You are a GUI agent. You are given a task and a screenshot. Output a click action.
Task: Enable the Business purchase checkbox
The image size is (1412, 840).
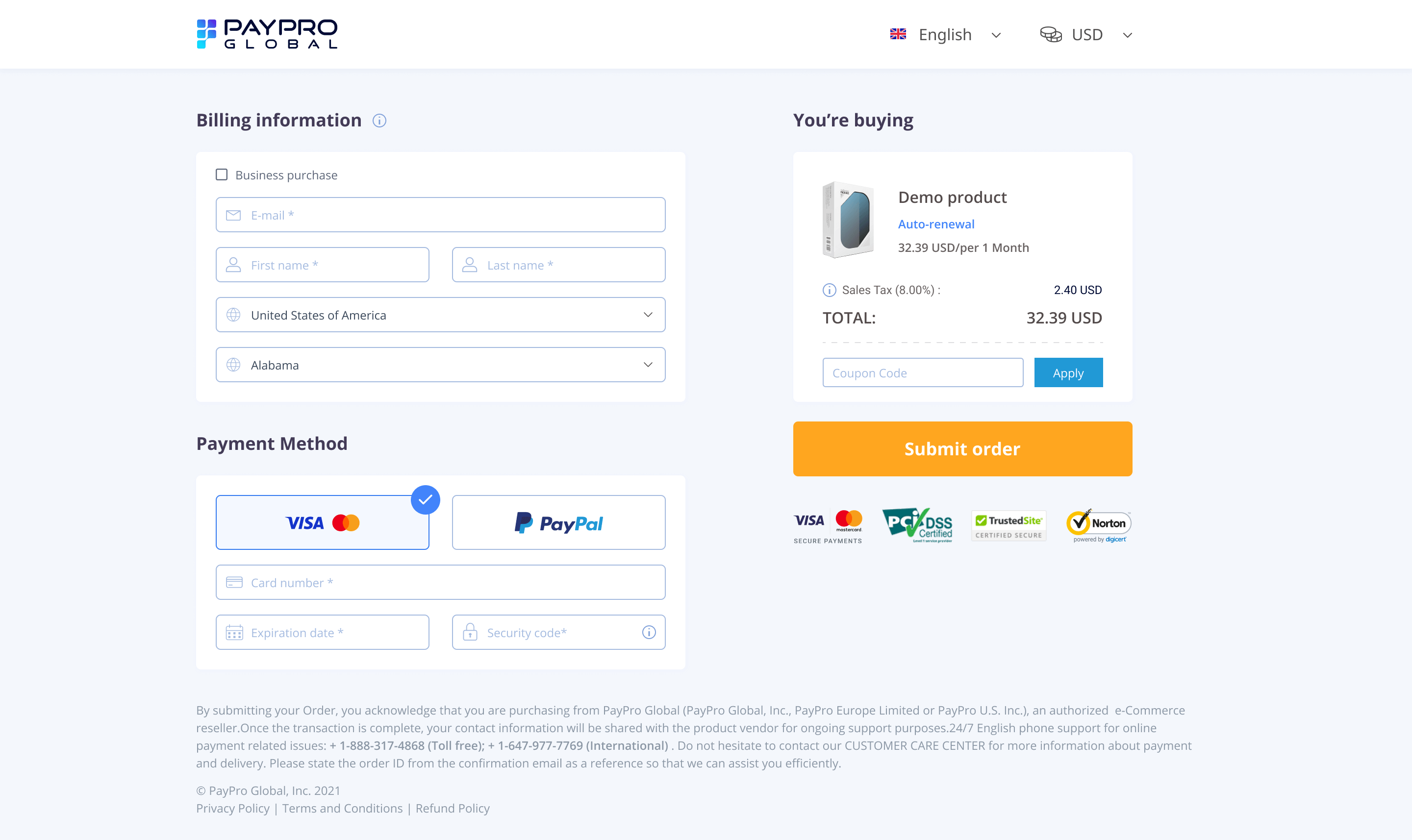click(x=222, y=174)
